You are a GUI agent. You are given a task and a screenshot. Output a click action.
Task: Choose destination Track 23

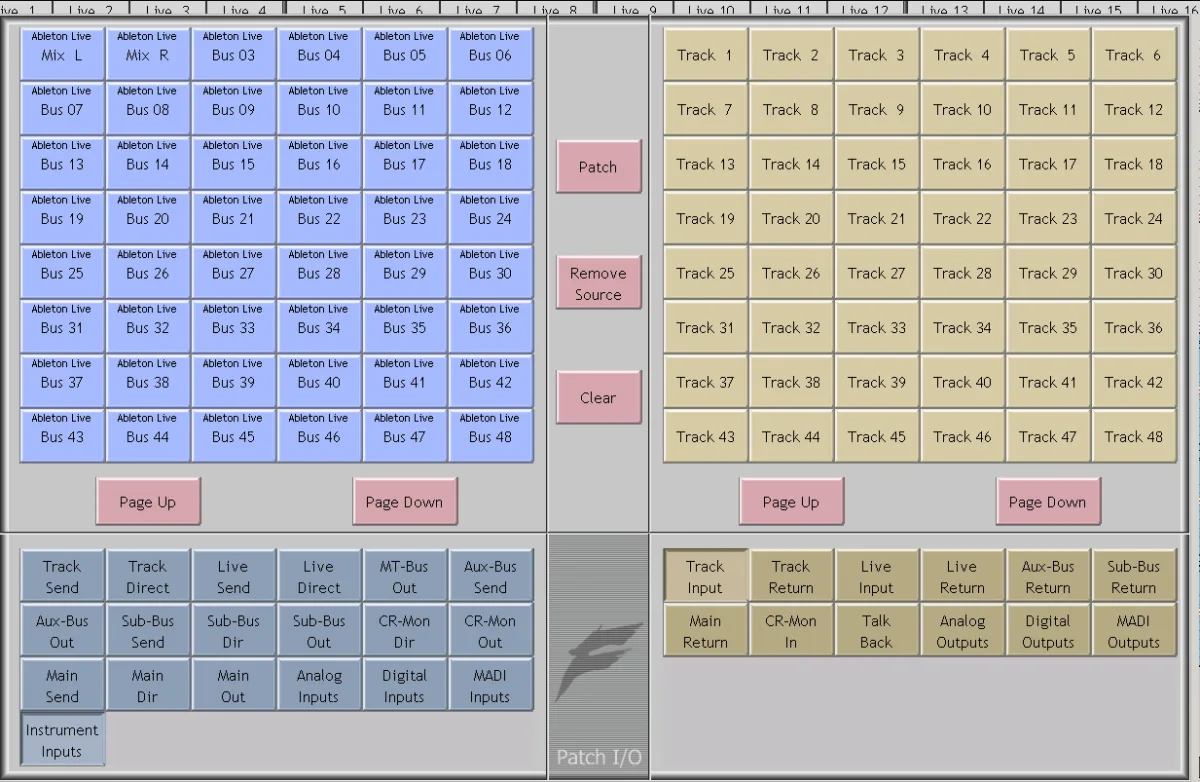point(1048,217)
